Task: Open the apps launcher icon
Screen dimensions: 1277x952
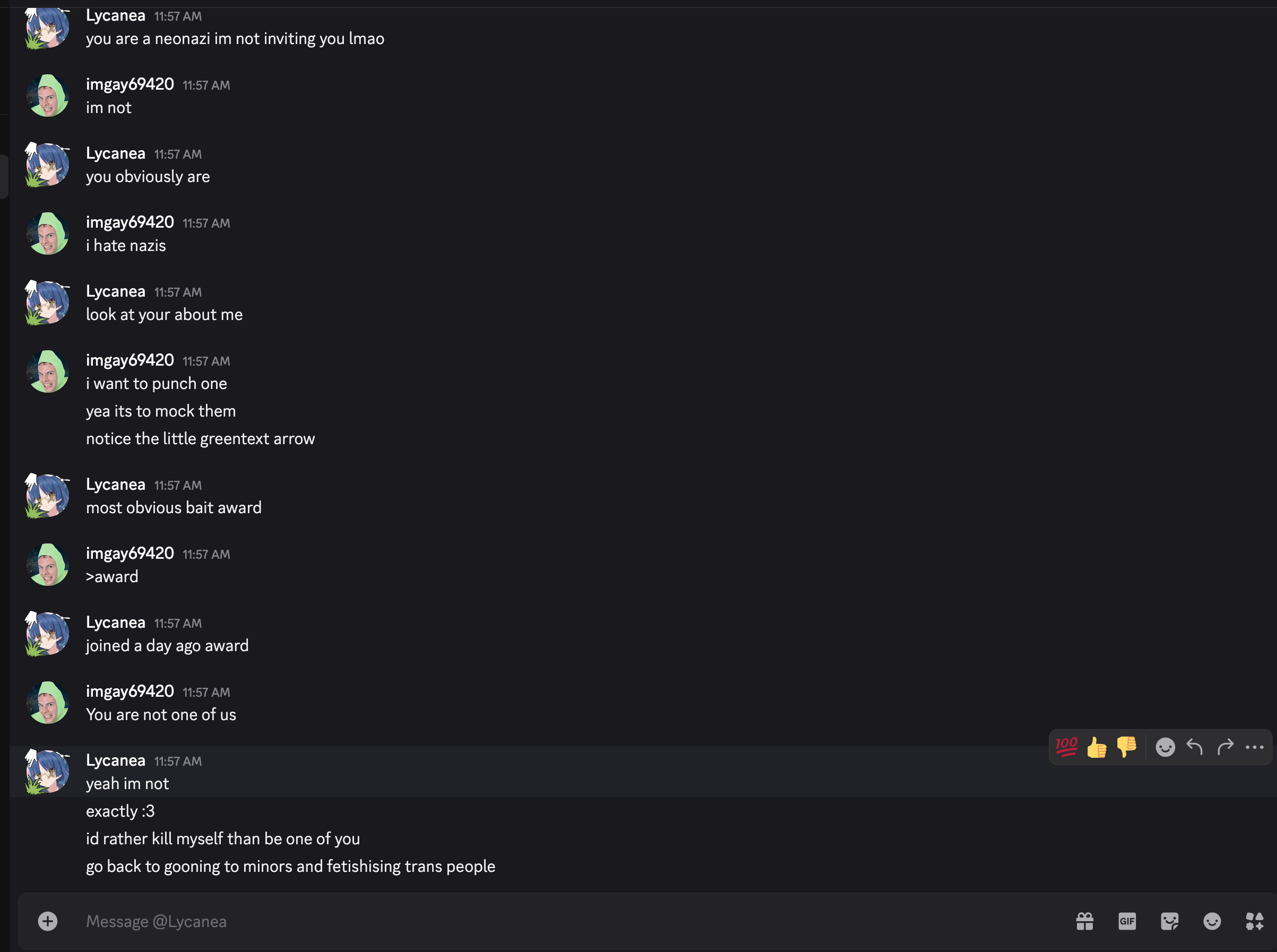Action: coord(1254,921)
